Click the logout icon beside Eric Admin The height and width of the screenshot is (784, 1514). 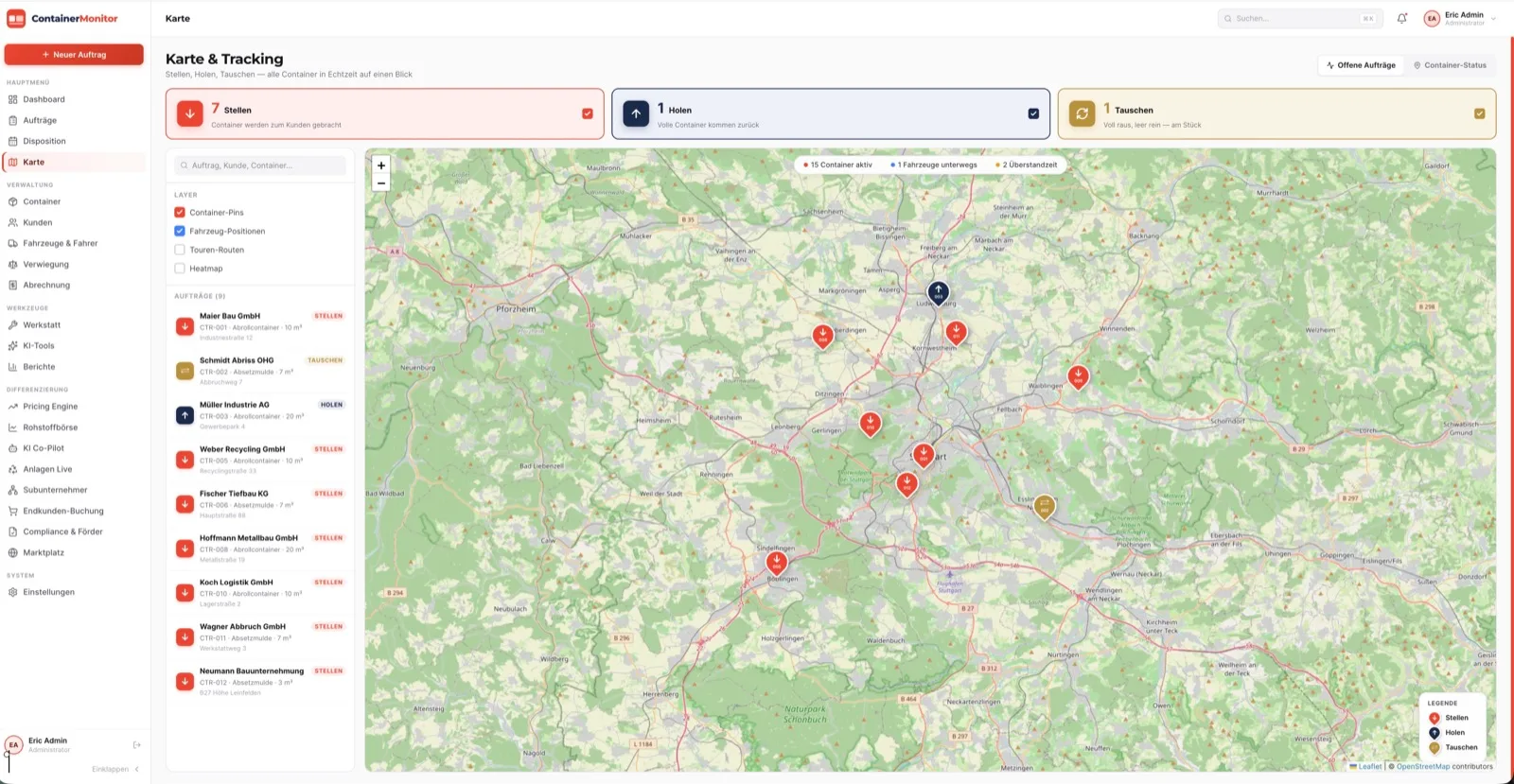point(136,745)
